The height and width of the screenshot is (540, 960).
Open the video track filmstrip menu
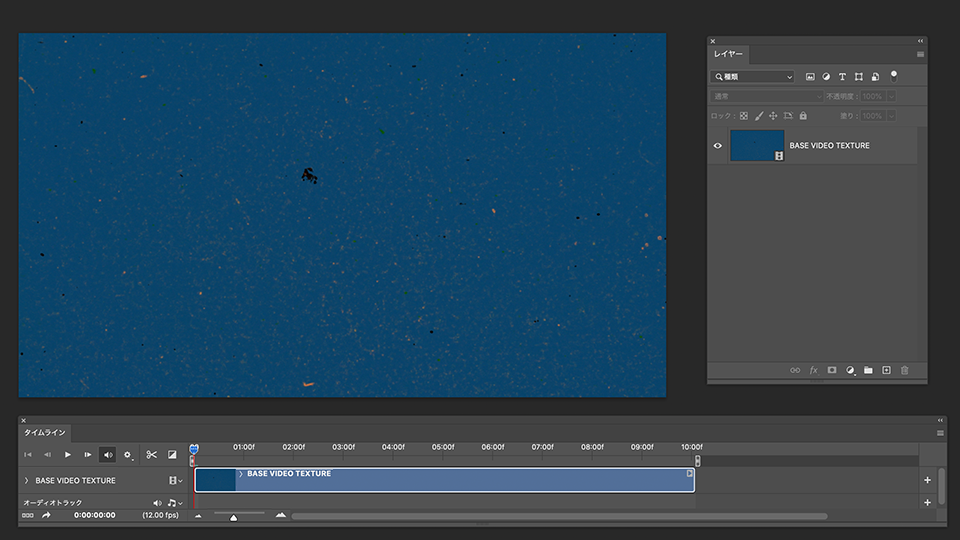pos(176,481)
